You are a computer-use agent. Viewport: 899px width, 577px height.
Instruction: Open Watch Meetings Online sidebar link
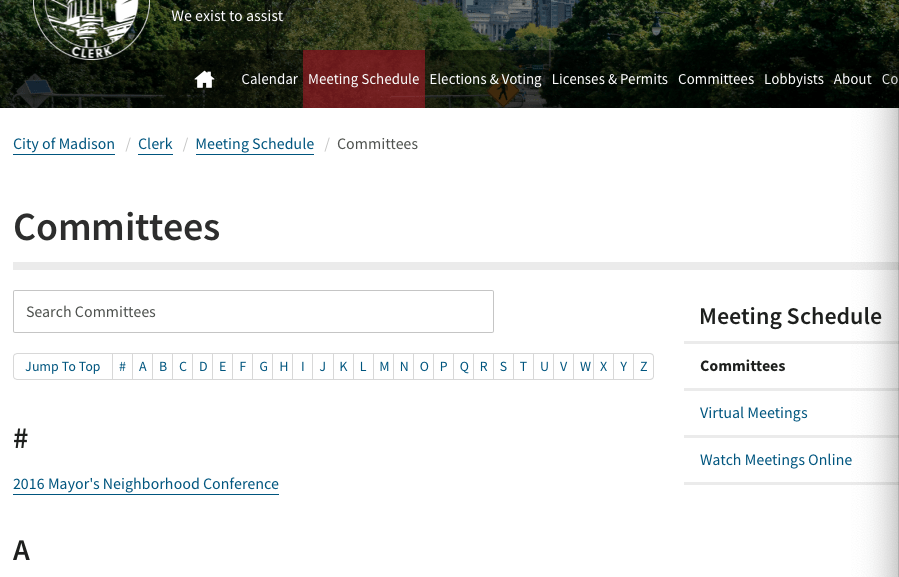point(776,460)
